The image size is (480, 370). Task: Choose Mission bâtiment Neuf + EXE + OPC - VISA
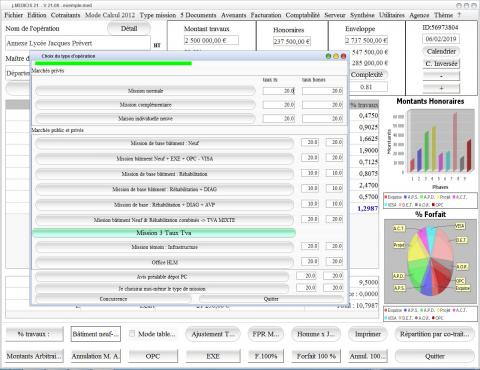tap(165, 159)
